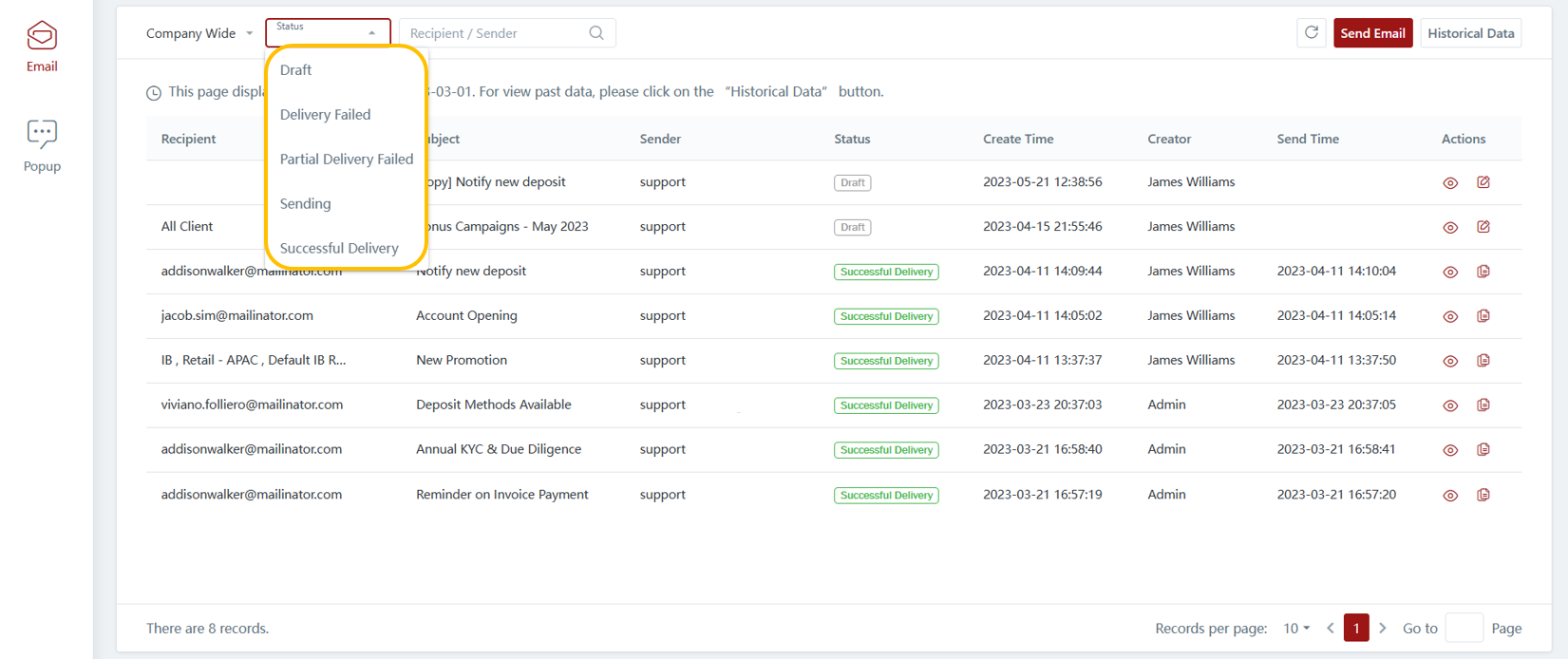View the Account Opening email via eye icon

click(x=1450, y=316)
